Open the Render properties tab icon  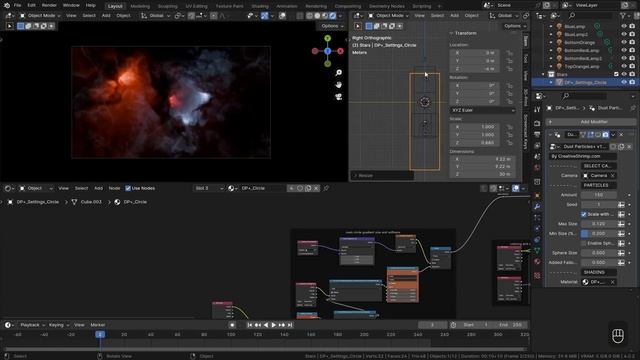click(537, 123)
